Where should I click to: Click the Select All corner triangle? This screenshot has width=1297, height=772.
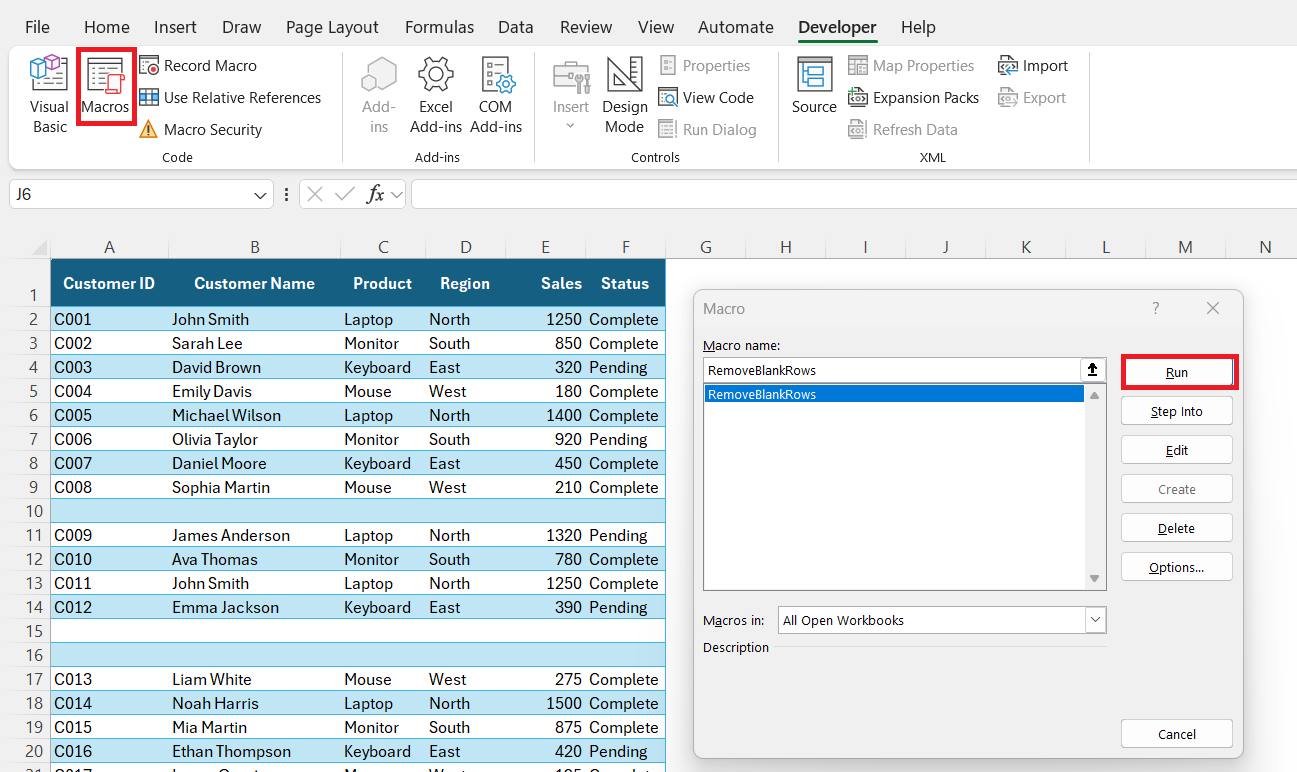[x=39, y=247]
